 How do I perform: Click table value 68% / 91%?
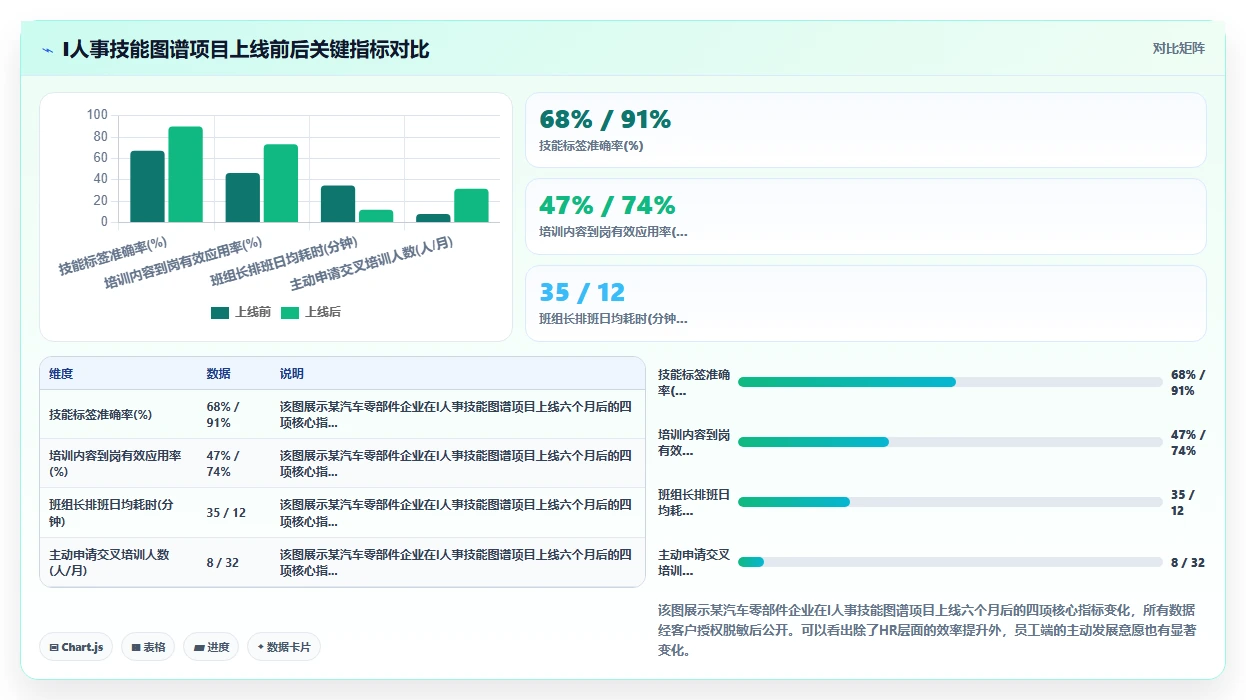pos(223,414)
